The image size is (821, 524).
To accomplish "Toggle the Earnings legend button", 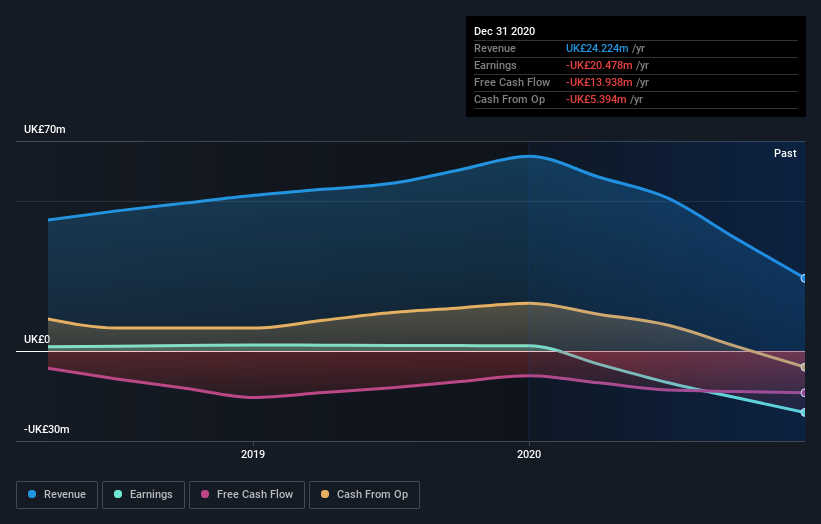I will click(143, 495).
